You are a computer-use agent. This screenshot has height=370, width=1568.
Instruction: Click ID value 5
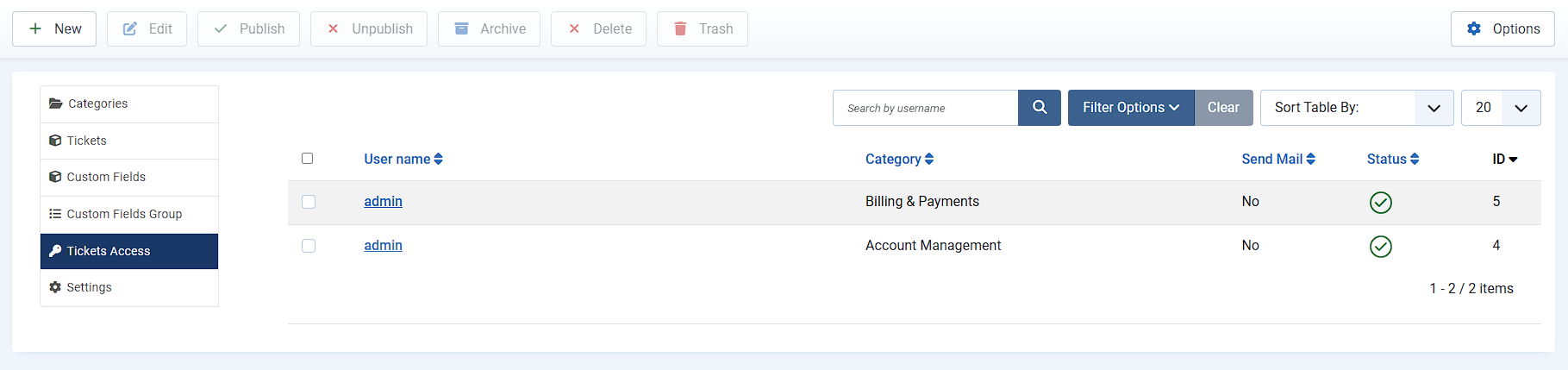coord(1496,201)
